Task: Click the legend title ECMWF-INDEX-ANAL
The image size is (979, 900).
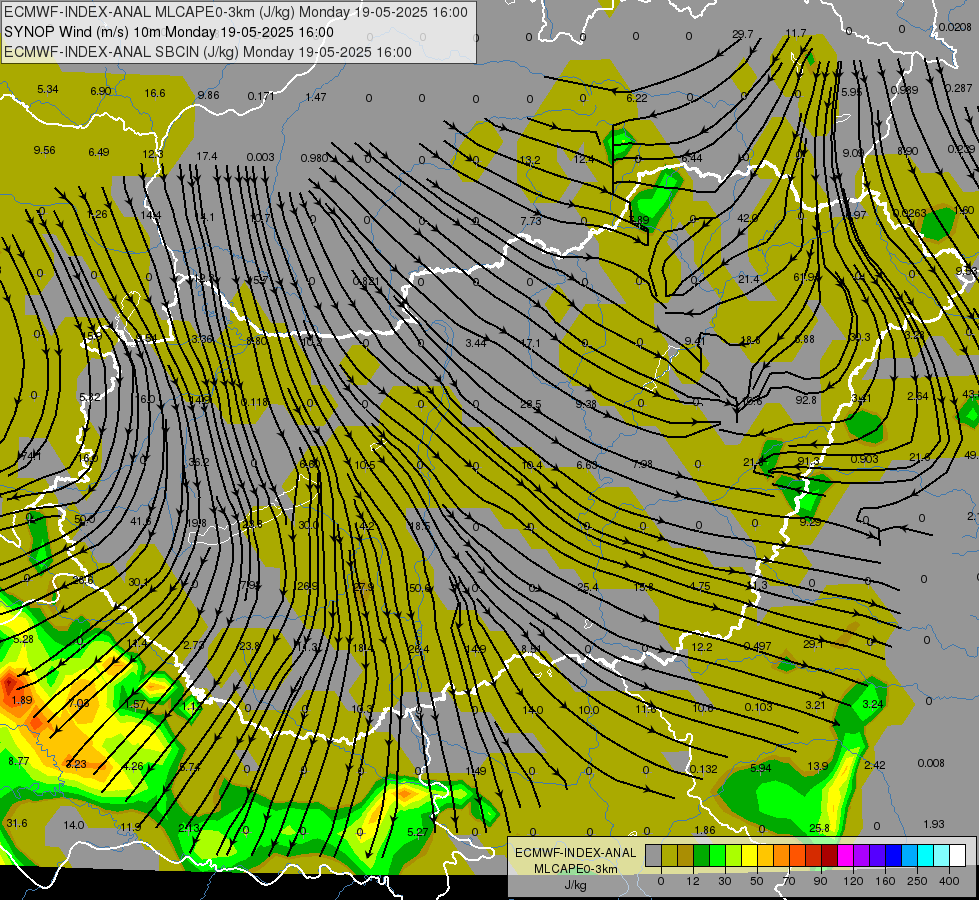Action: click(x=575, y=853)
